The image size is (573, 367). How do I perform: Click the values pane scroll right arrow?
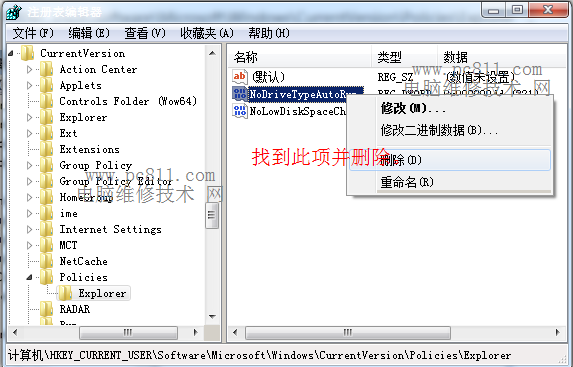(558, 332)
